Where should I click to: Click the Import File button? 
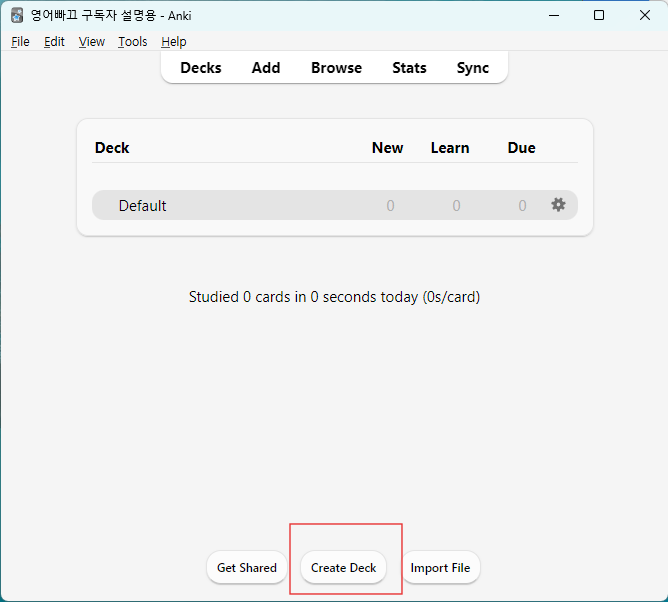(x=440, y=567)
